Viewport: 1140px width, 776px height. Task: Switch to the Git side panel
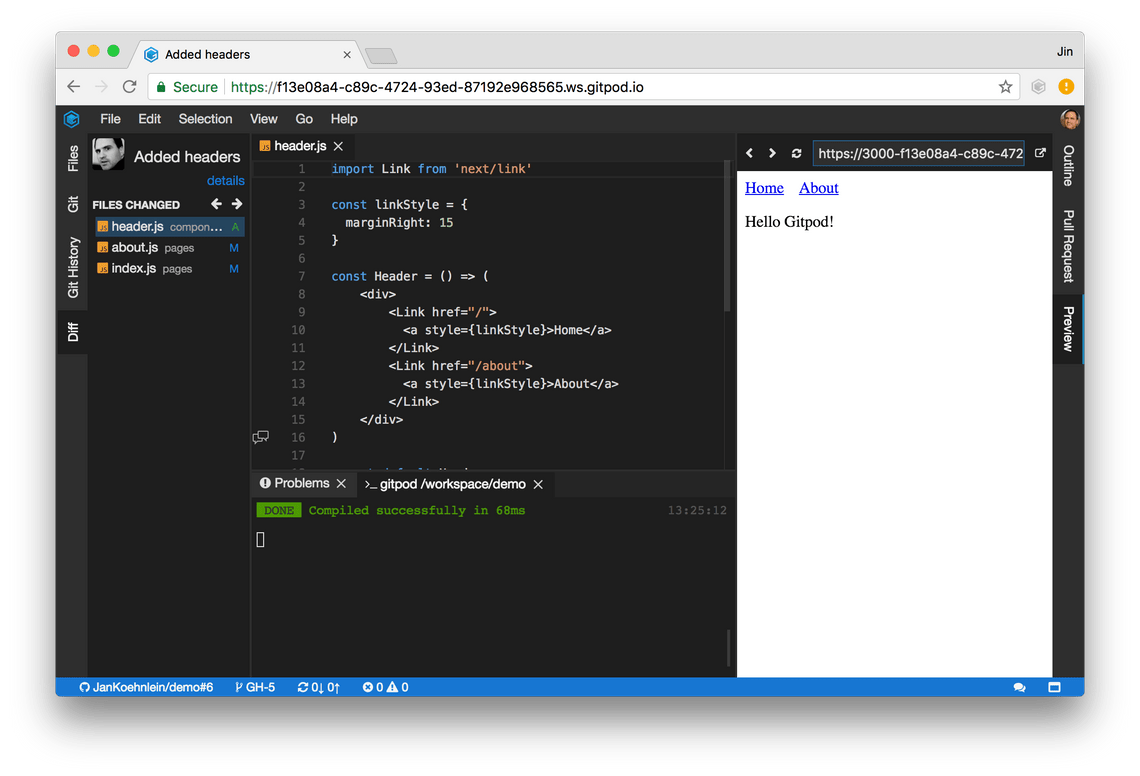[73, 204]
